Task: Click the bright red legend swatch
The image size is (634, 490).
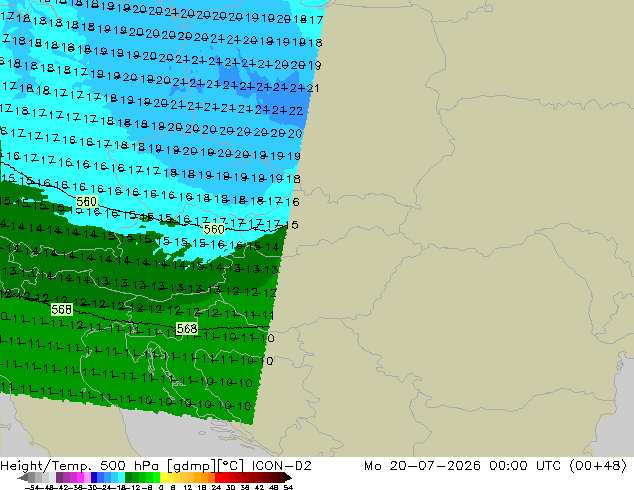Action: [x=218, y=477]
